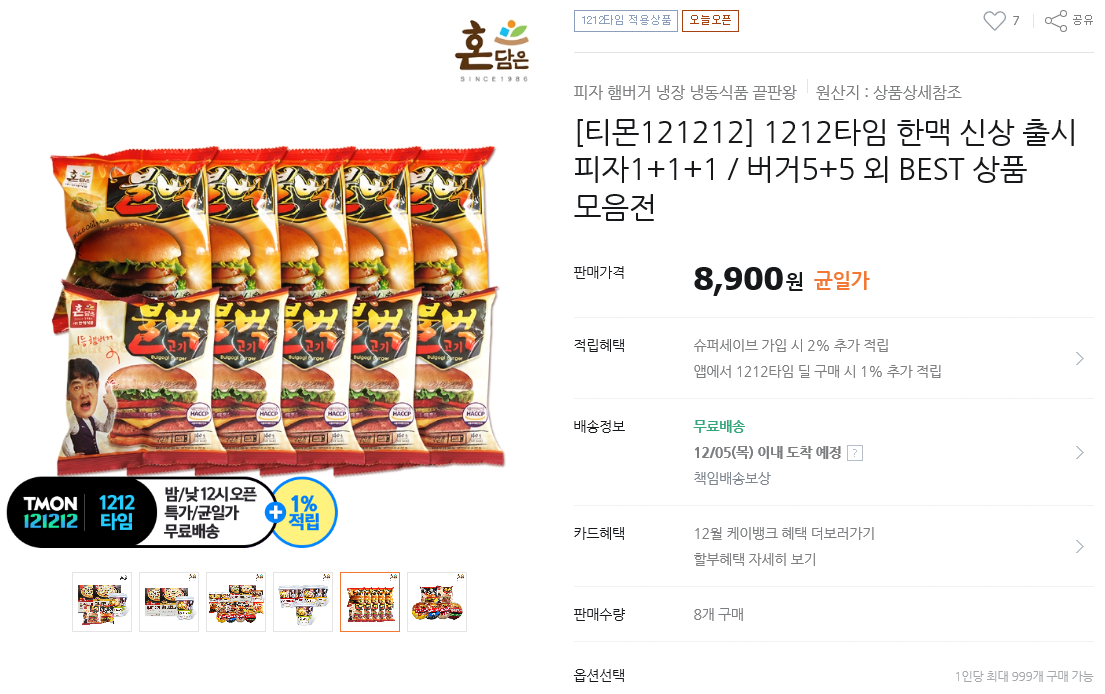1105x694 pixels.
Task: Click the heart wishlist icon
Action: coord(994,20)
